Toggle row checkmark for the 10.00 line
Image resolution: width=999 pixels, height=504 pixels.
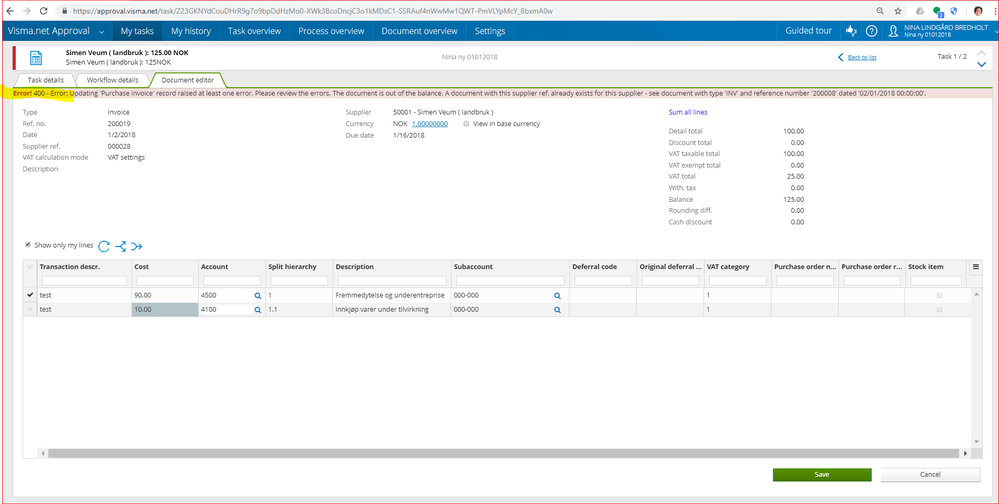30,309
